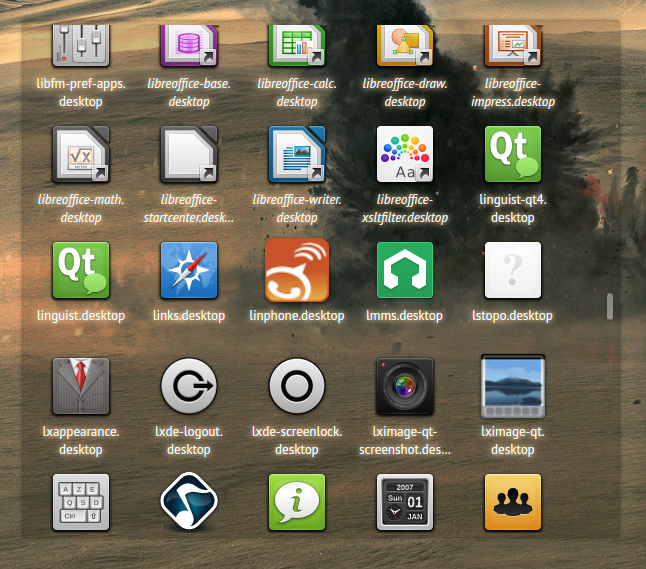Select the libreoffice-xsltfilter colorful icon
646x569 pixels.
405,154
